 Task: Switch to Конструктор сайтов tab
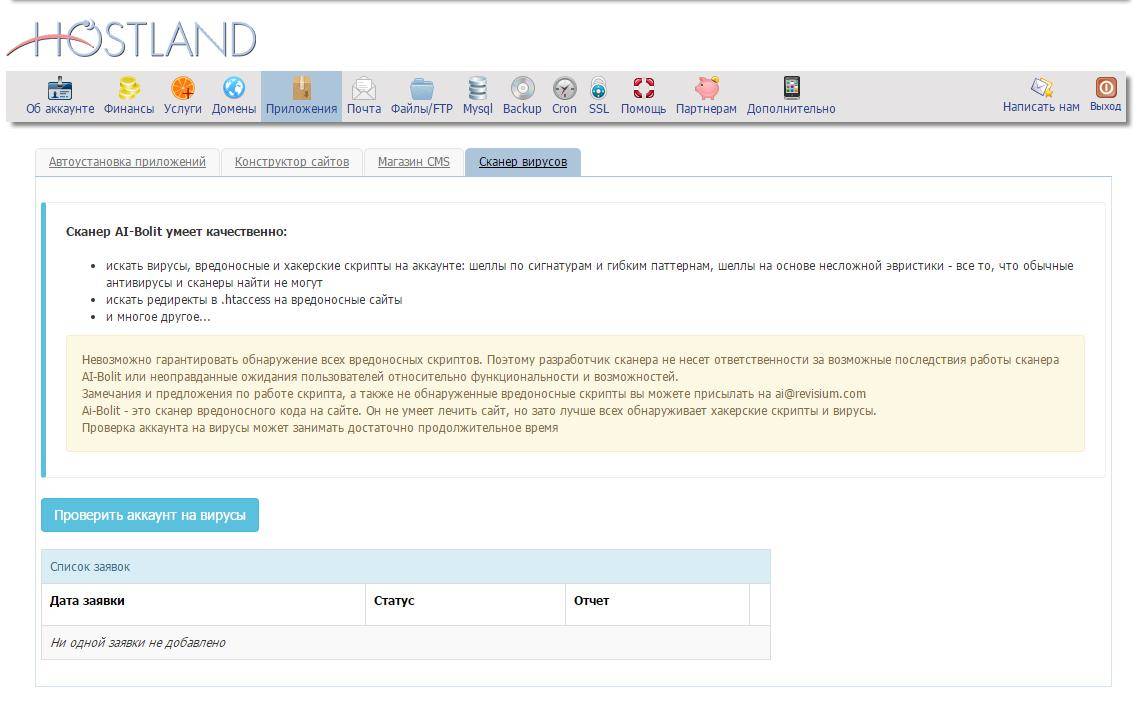[292, 162]
